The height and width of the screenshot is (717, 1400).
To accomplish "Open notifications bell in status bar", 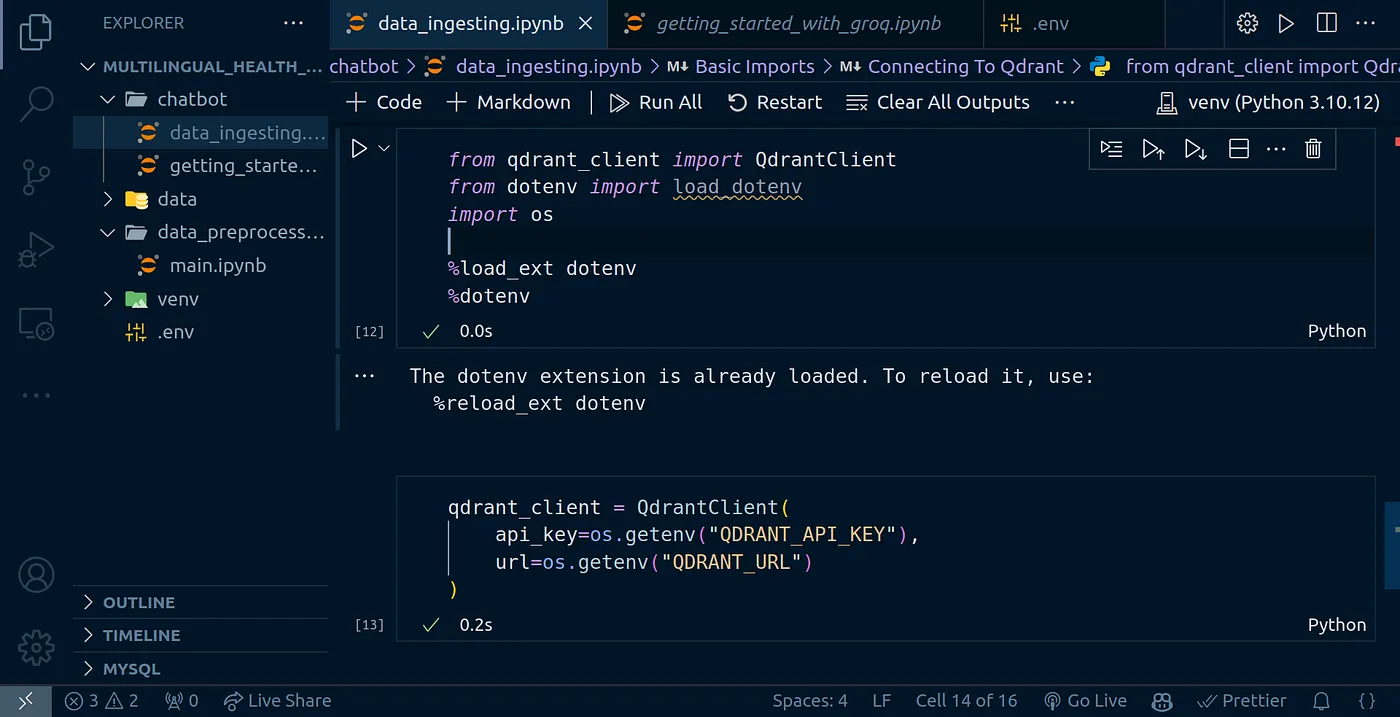I will [x=1321, y=701].
